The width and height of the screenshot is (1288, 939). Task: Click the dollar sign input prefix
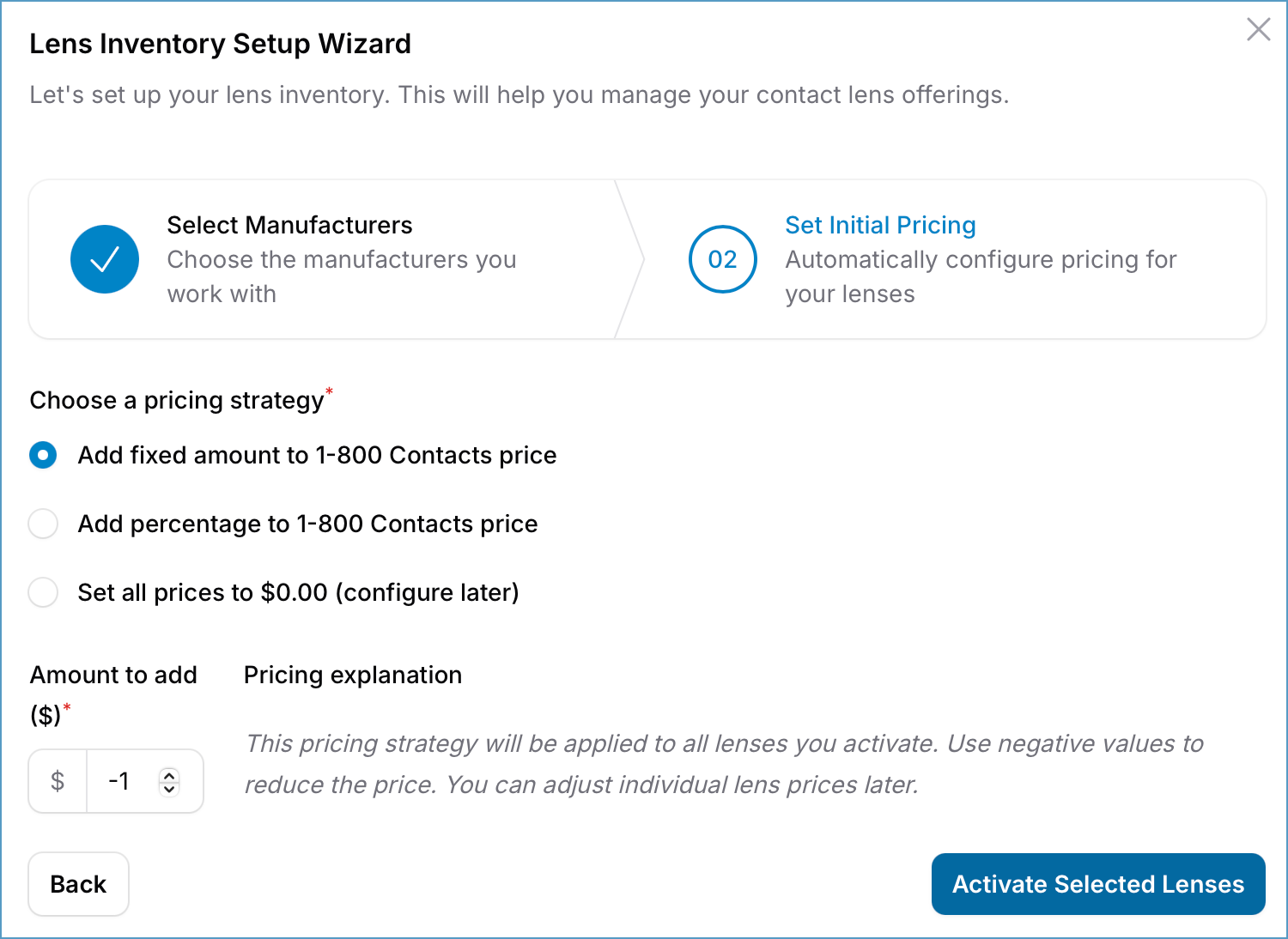58,781
